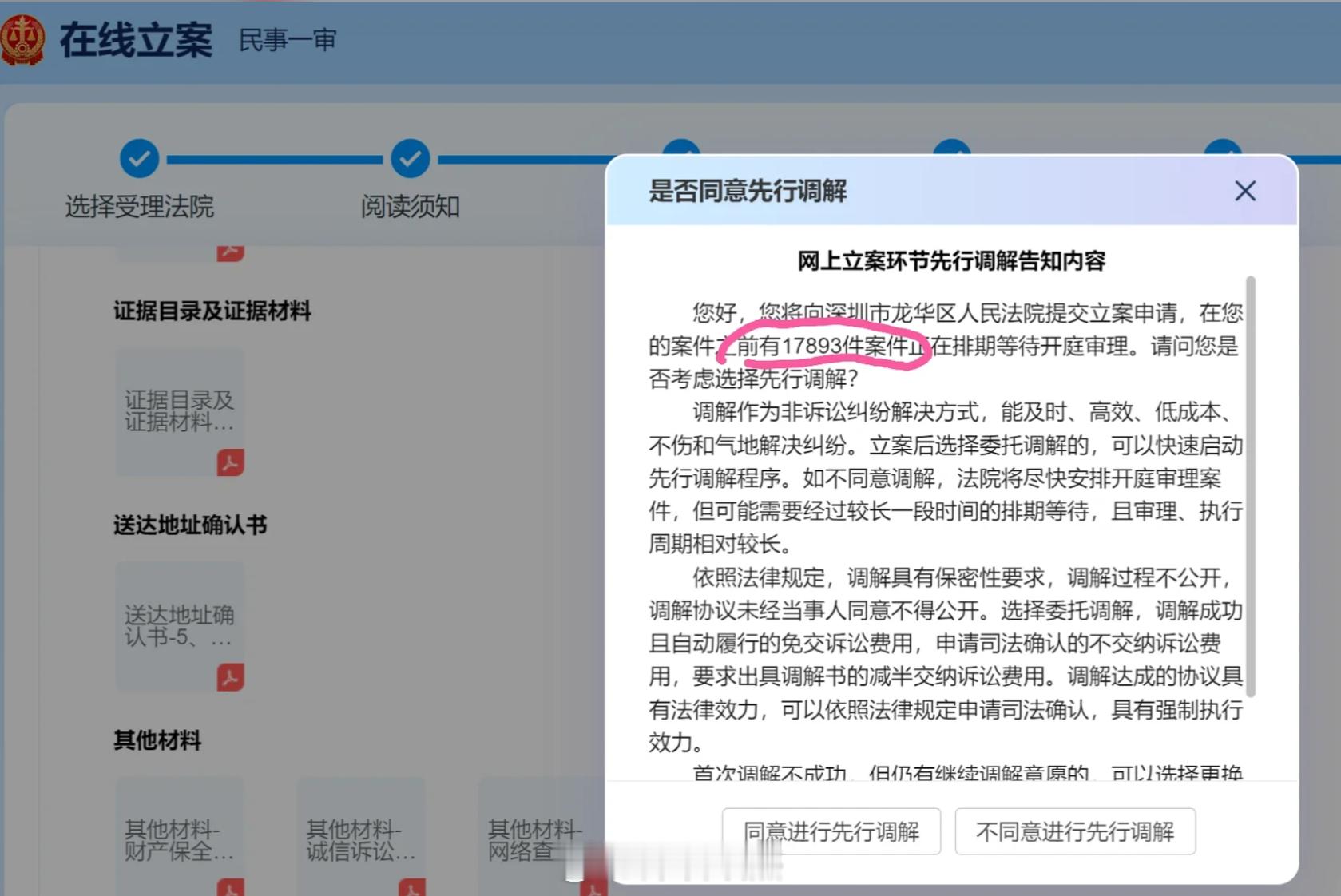
Task: Click the PDF icon on 其他材料-财产保全 card
Action: (x=230, y=886)
